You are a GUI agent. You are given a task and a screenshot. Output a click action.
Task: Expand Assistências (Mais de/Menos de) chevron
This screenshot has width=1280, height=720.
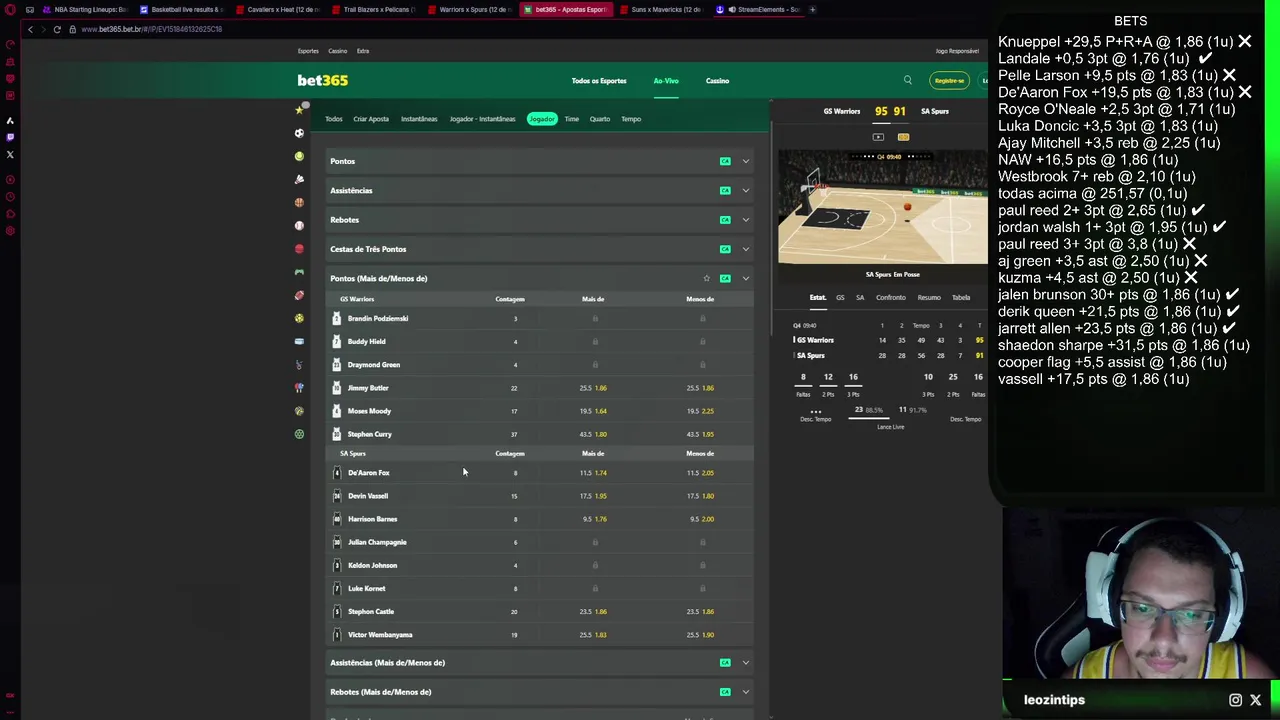pyautogui.click(x=745, y=662)
